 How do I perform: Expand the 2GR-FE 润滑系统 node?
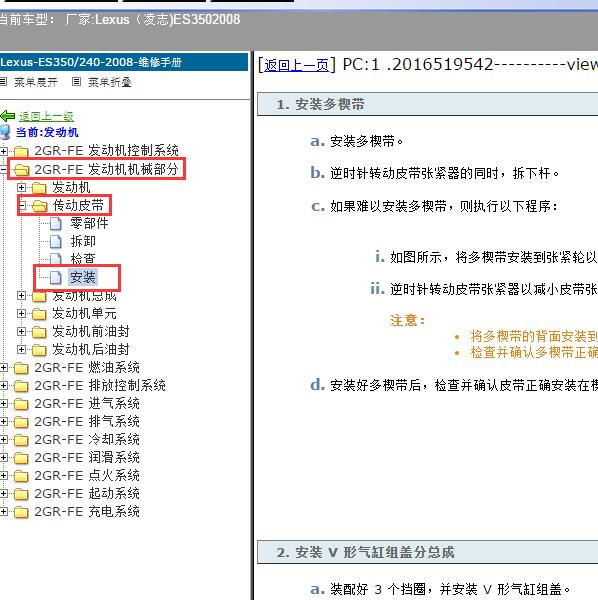[3, 457]
